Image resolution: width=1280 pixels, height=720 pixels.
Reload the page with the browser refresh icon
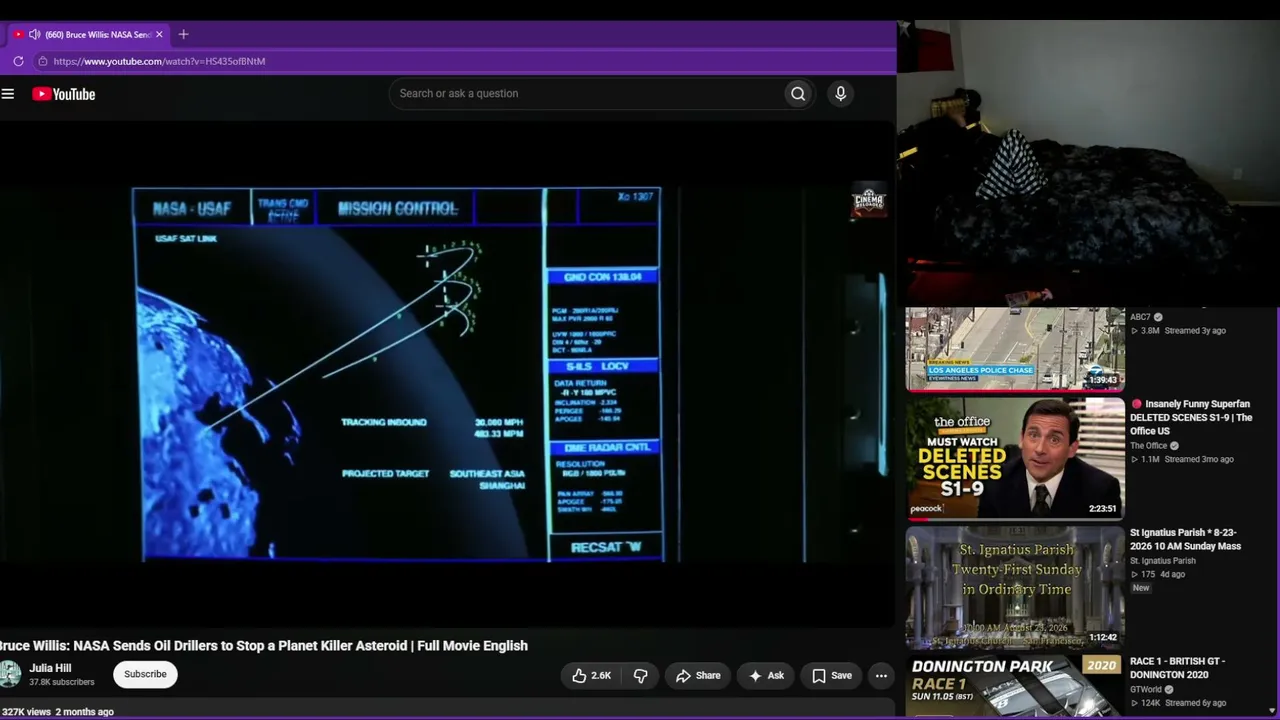click(x=18, y=61)
